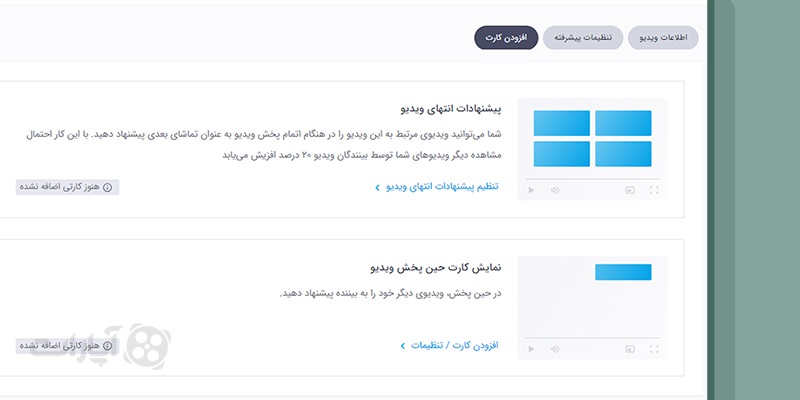Click volume icon in end-suggestions preview
The width and height of the screenshot is (800, 400).
[x=555, y=190]
